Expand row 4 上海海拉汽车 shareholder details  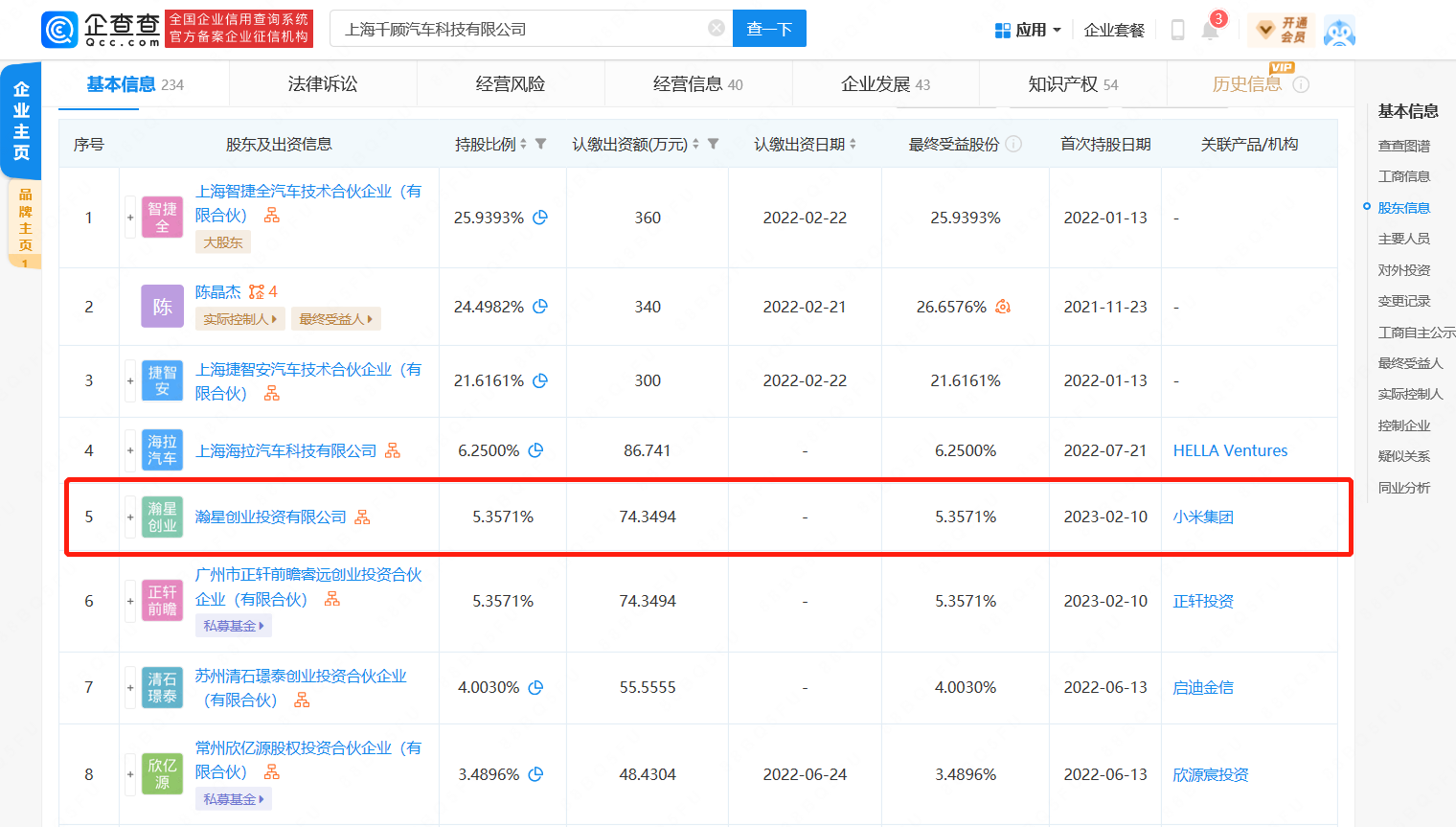pyautogui.click(x=130, y=450)
